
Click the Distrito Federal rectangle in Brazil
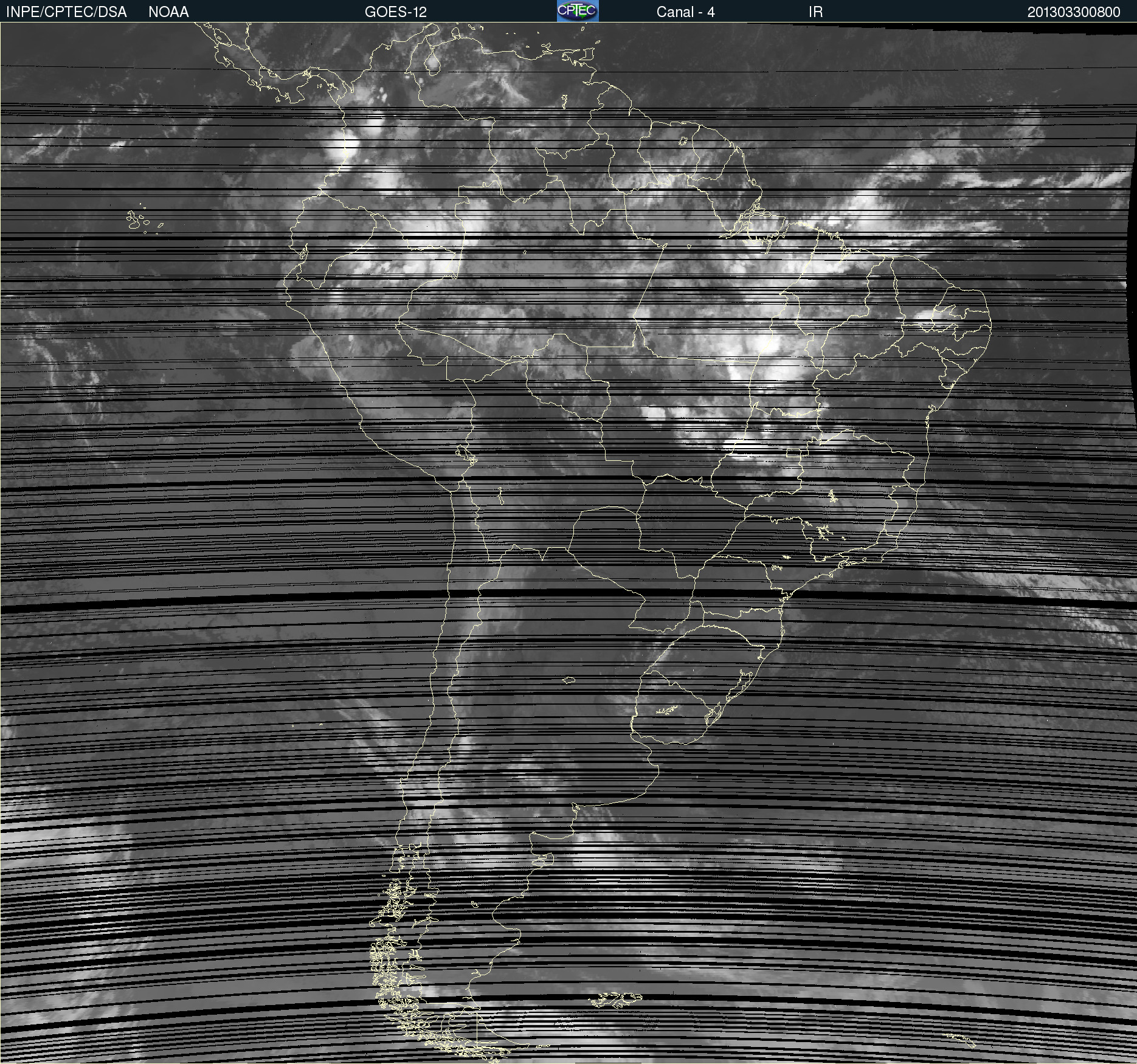pyautogui.click(x=793, y=453)
